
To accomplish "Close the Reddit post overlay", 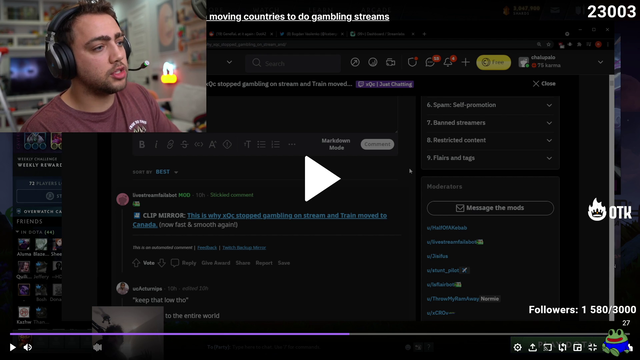I will [x=544, y=84].
